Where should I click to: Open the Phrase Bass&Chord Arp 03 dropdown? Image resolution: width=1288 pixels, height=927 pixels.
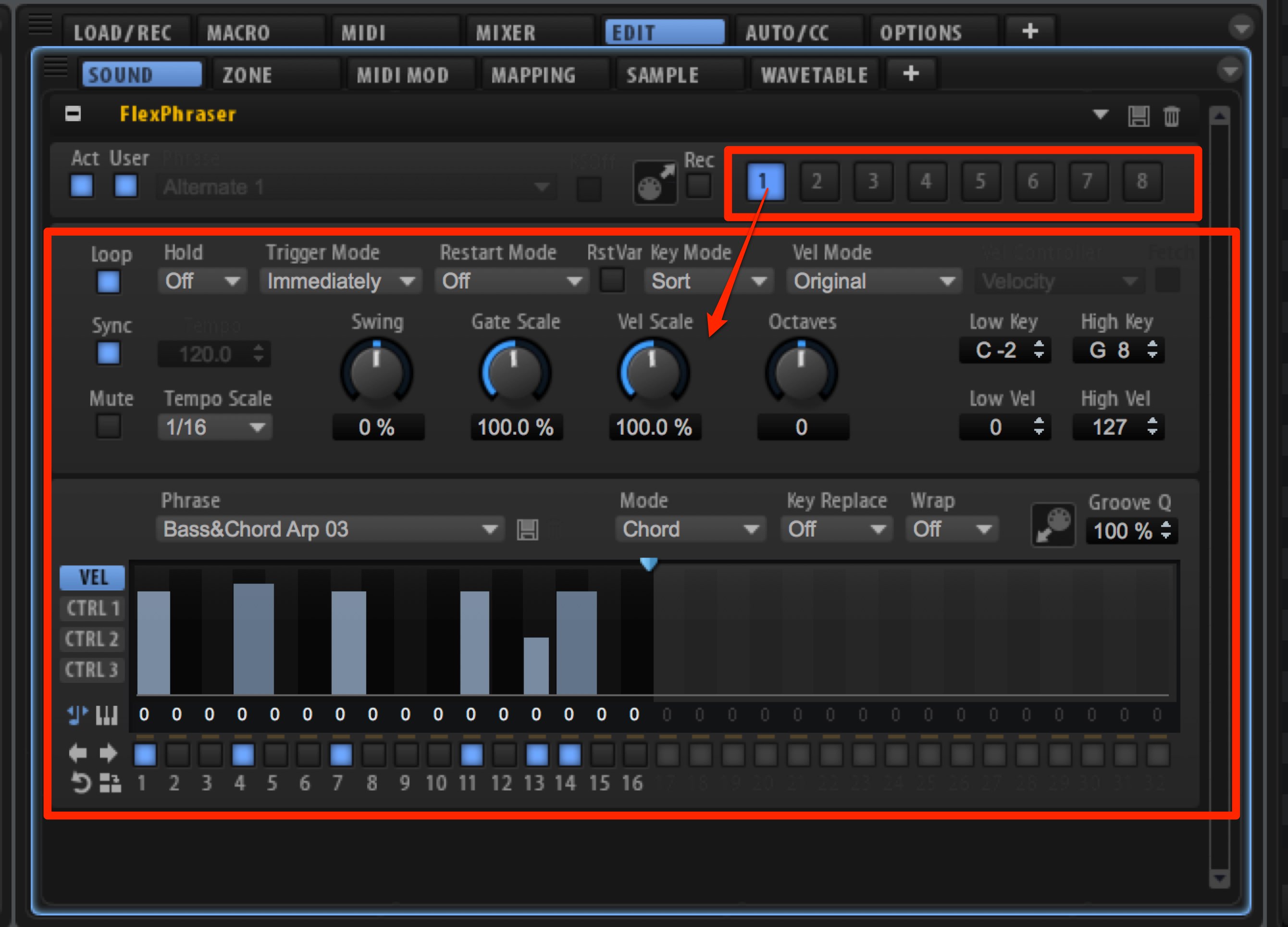[x=331, y=529]
